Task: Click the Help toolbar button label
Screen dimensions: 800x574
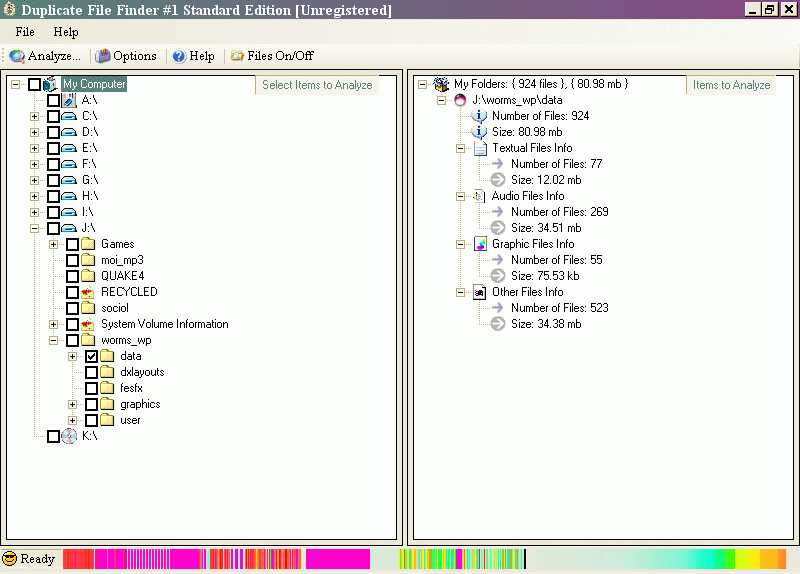Action: [x=202, y=56]
